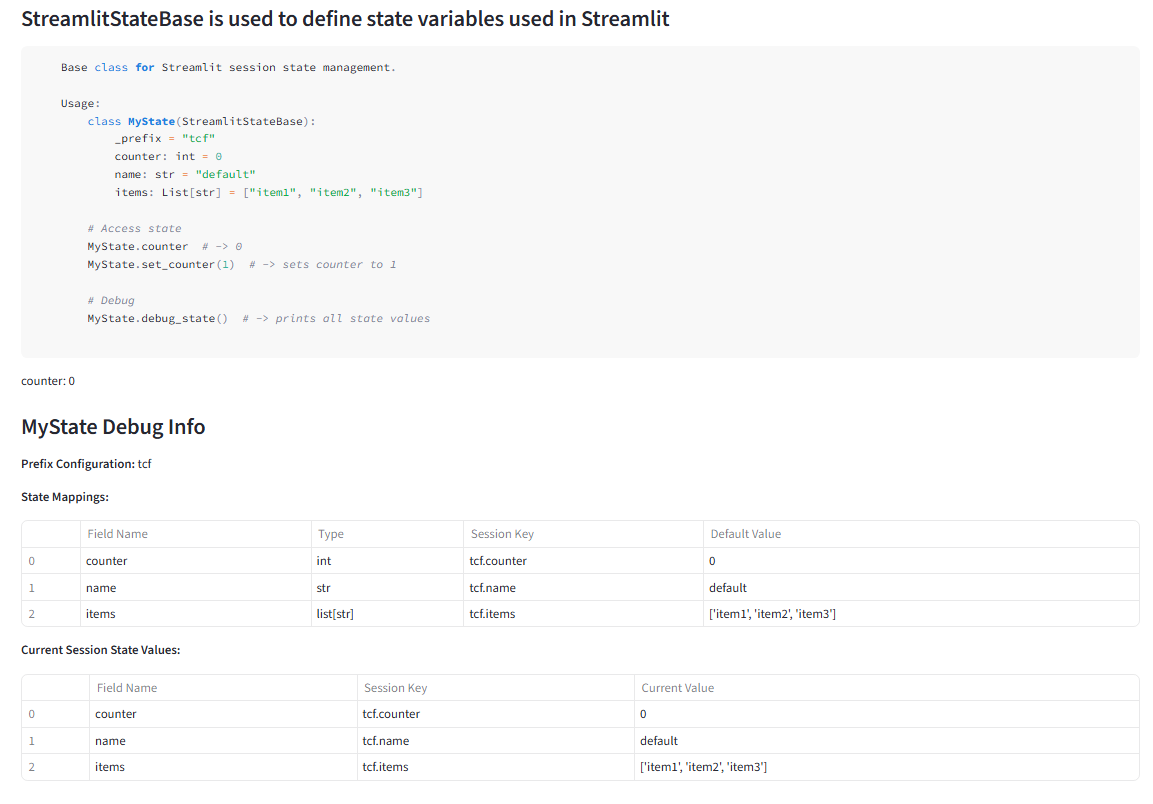Click the MyState Debug Info heading
Image resolution: width=1153 pixels, height=804 pixels.
click(113, 427)
